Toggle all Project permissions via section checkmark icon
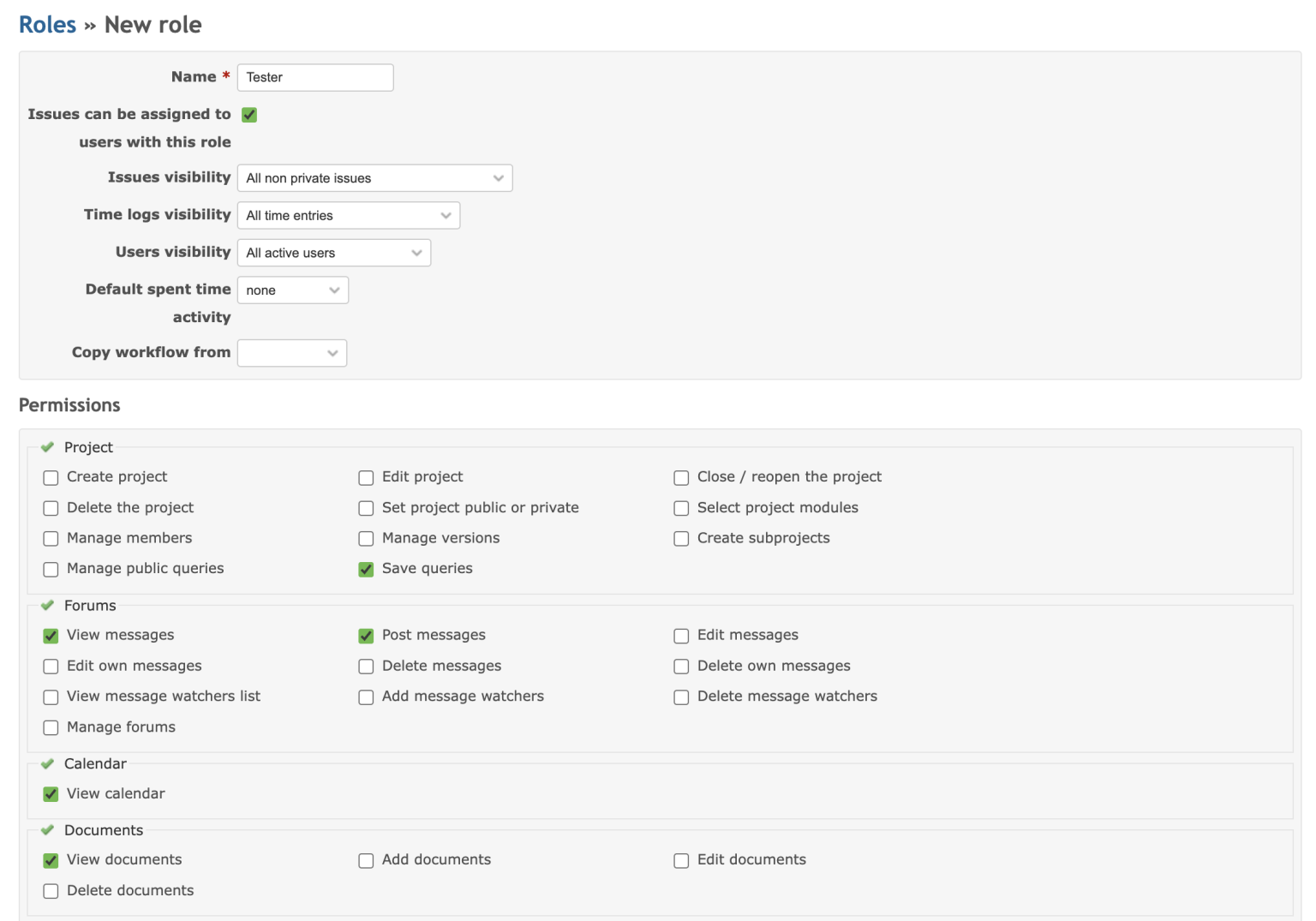1316x921 pixels. [x=48, y=446]
